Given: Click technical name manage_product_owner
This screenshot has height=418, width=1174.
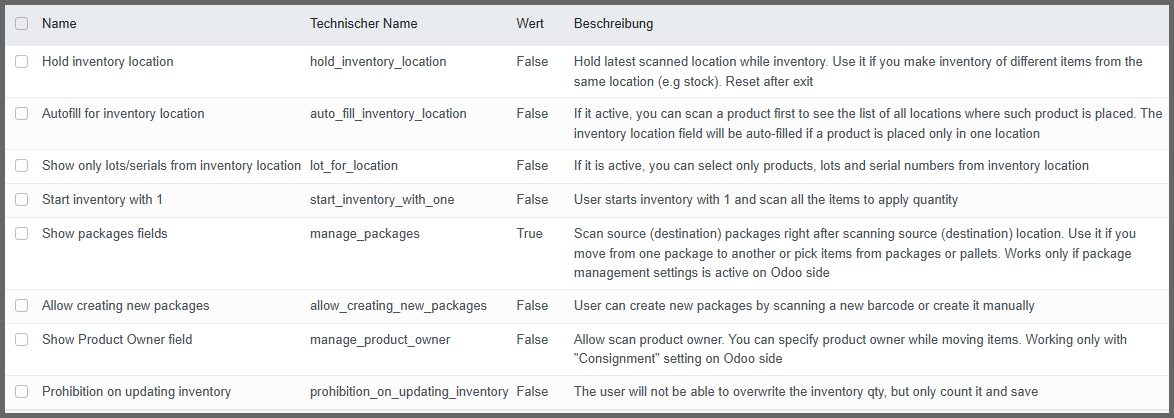Looking at the screenshot, I should click(x=380, y=340).
